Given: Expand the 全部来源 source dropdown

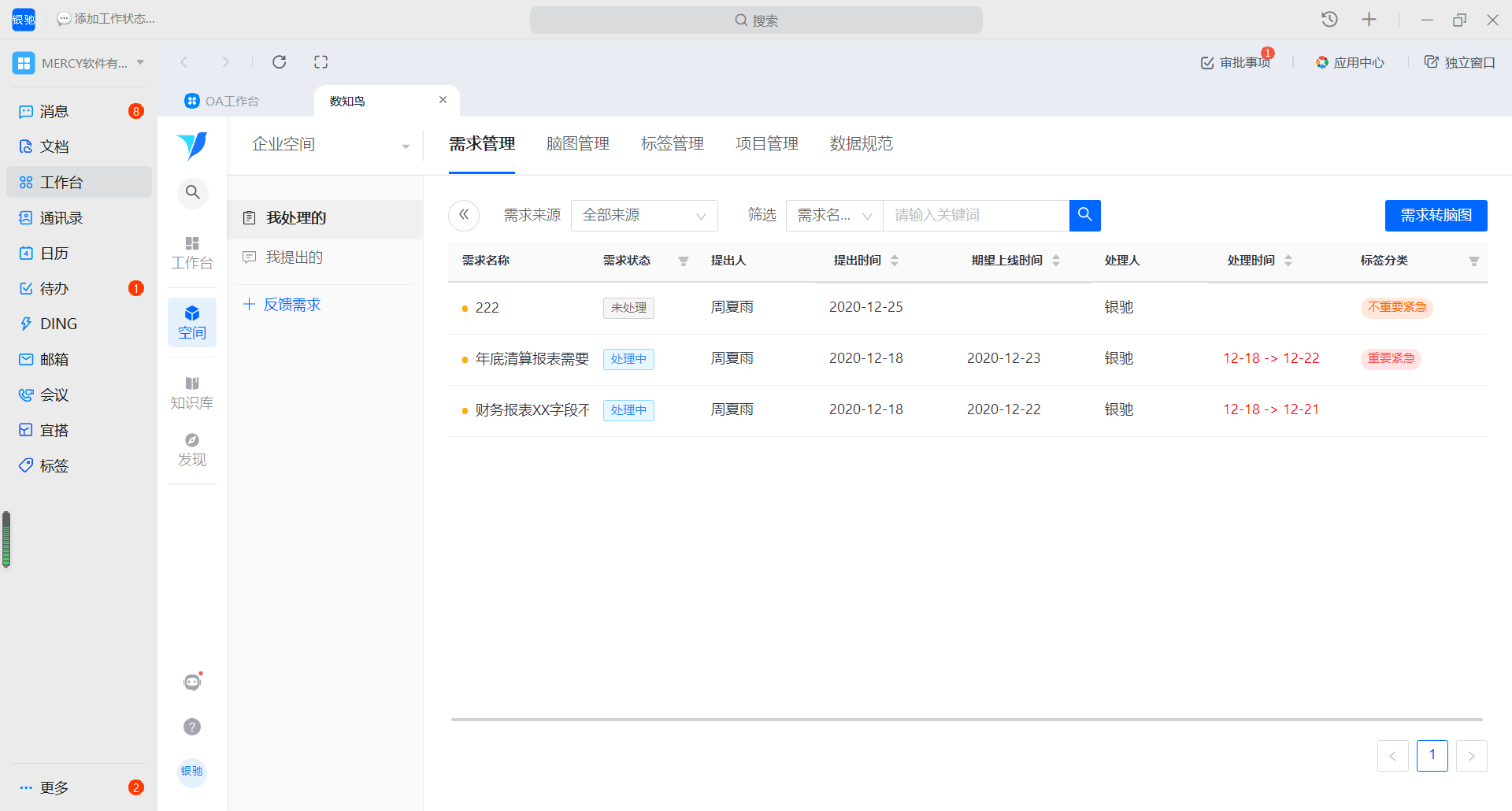Looking at the screenshot, I should click(x=643, y=215).
